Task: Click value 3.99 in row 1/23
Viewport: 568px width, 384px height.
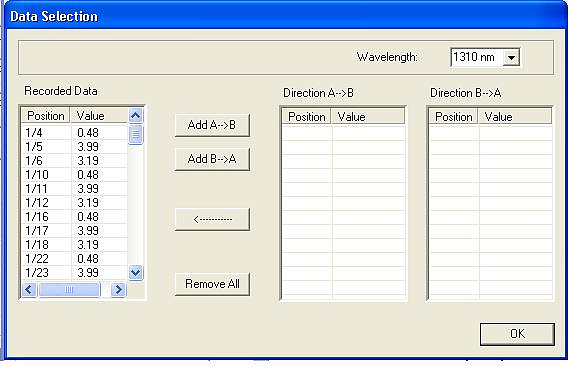Action: [x=88, y=273]
